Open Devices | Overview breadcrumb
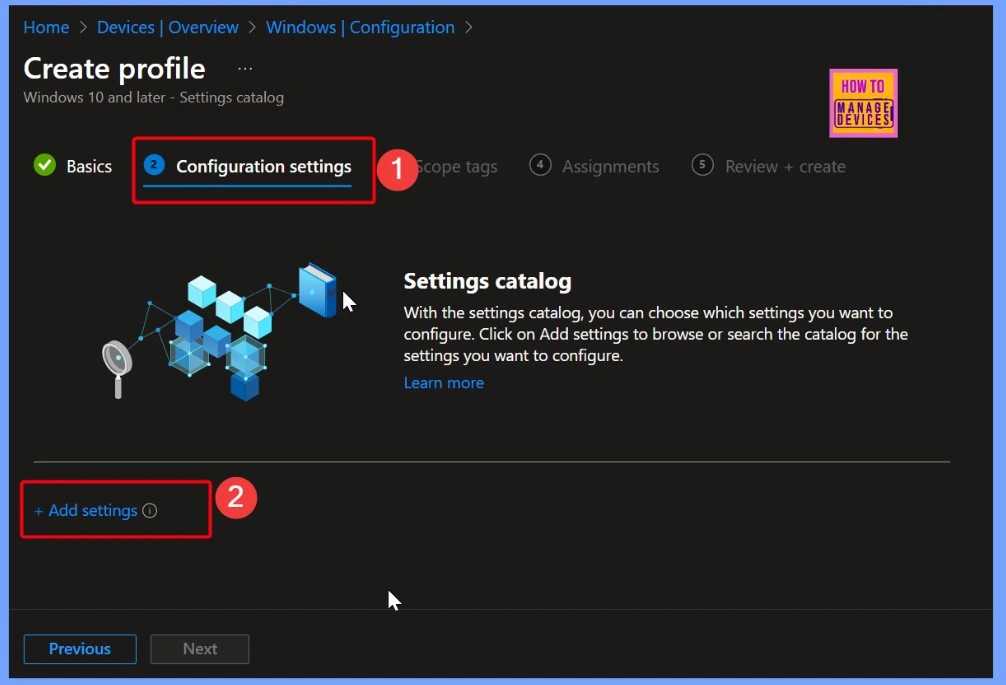Screen dimensions: 1006x685 click(x=167, y=28)
